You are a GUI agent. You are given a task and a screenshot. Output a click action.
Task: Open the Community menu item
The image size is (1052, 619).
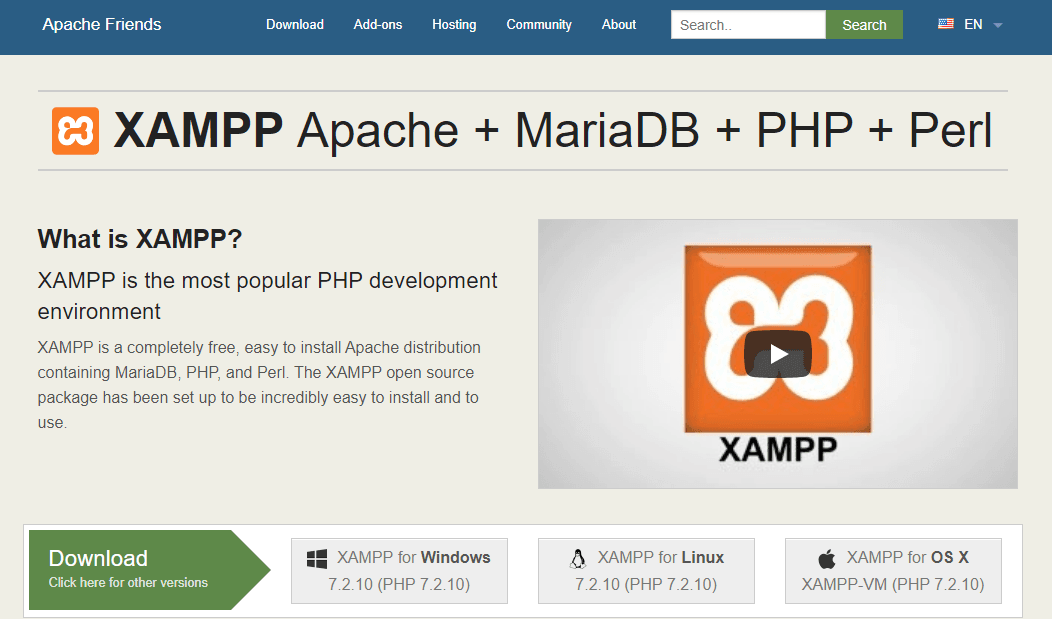point(539,25)
